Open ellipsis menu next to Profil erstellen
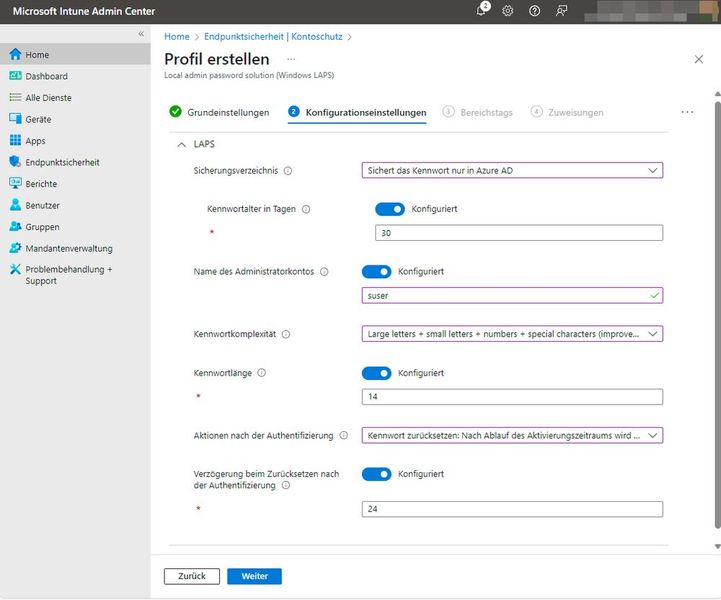721x600 pixels. (291, 59)
